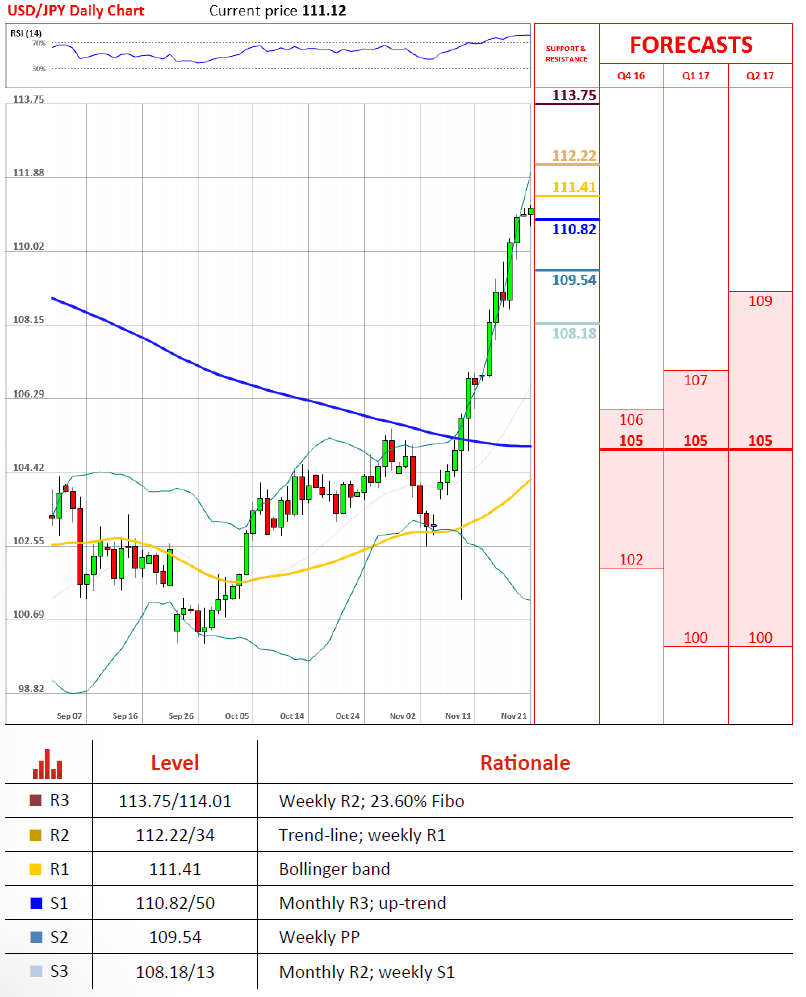The width and height of the screenshot is (806, 997).
Task: Click the S2 row label
Action: [59, 937]
